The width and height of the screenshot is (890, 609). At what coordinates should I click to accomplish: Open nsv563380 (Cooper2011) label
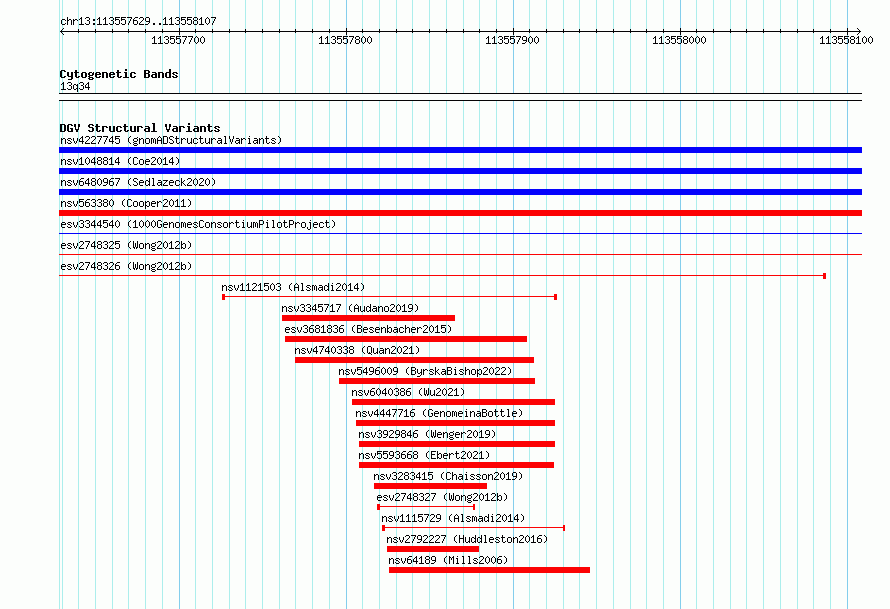[126, 203]
